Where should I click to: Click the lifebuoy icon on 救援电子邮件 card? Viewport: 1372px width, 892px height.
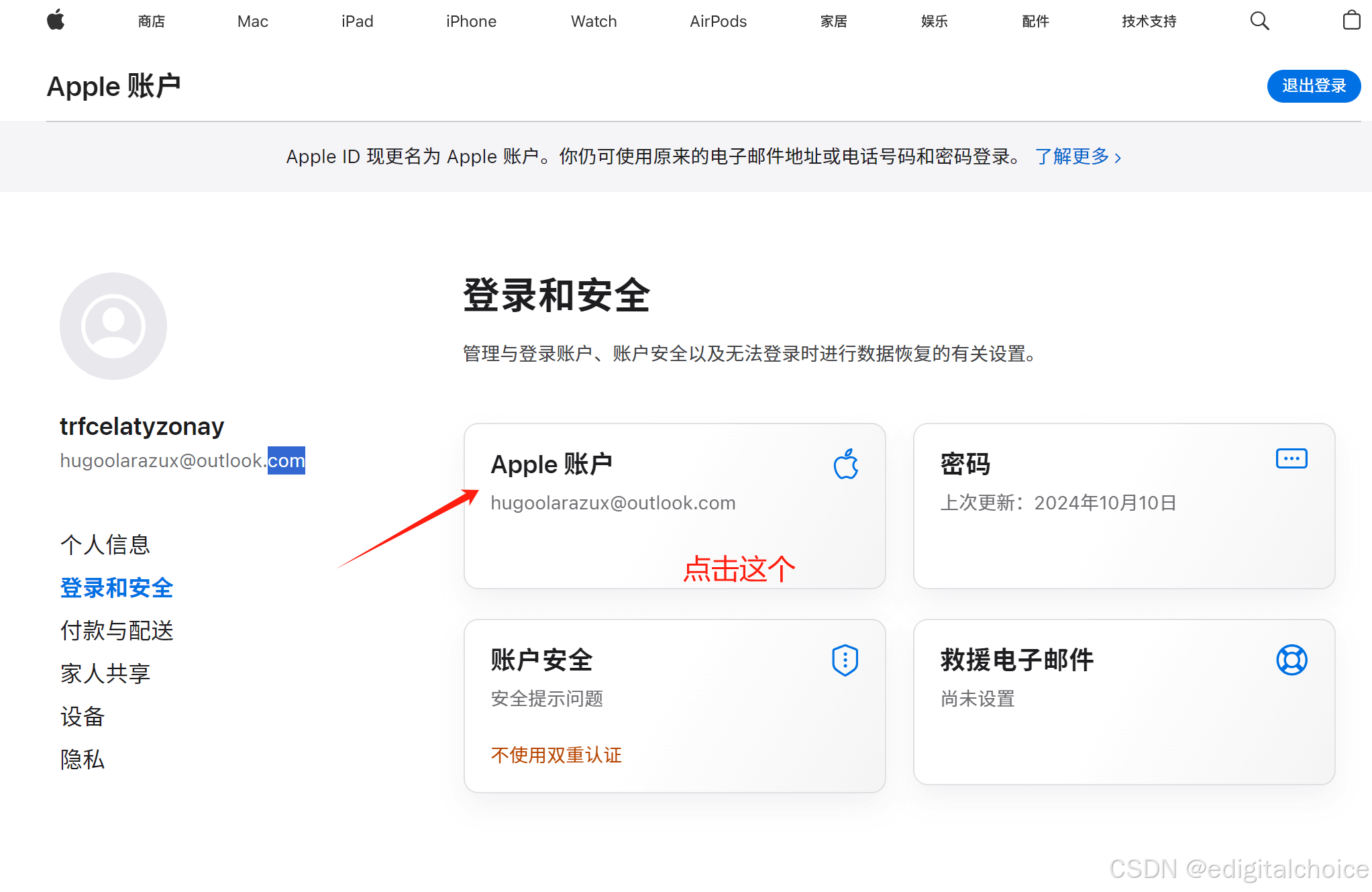(1291, 660)
